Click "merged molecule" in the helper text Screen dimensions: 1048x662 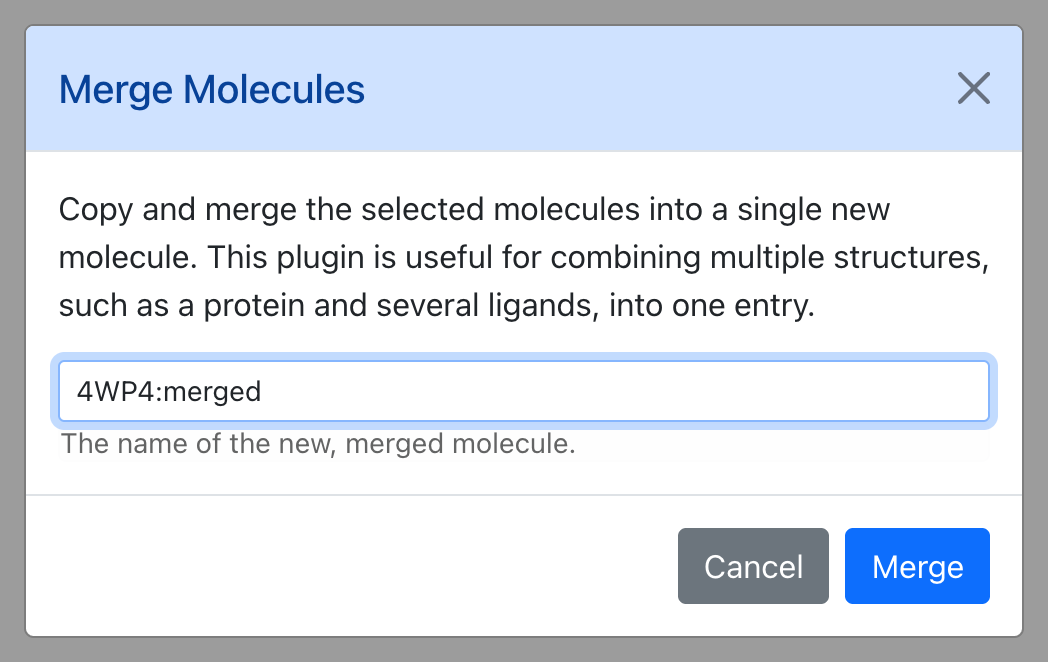pos(460,443)
